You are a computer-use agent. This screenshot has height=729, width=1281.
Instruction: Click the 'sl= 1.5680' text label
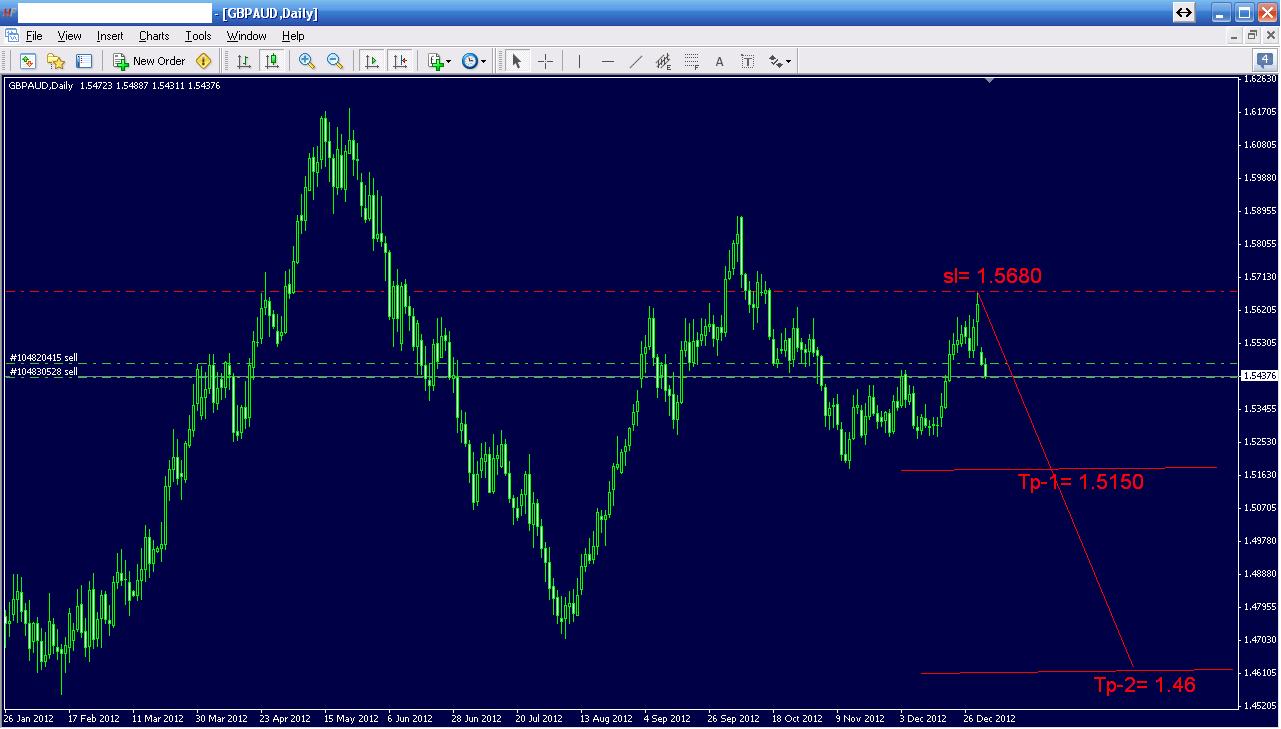[x=992, y=275]
